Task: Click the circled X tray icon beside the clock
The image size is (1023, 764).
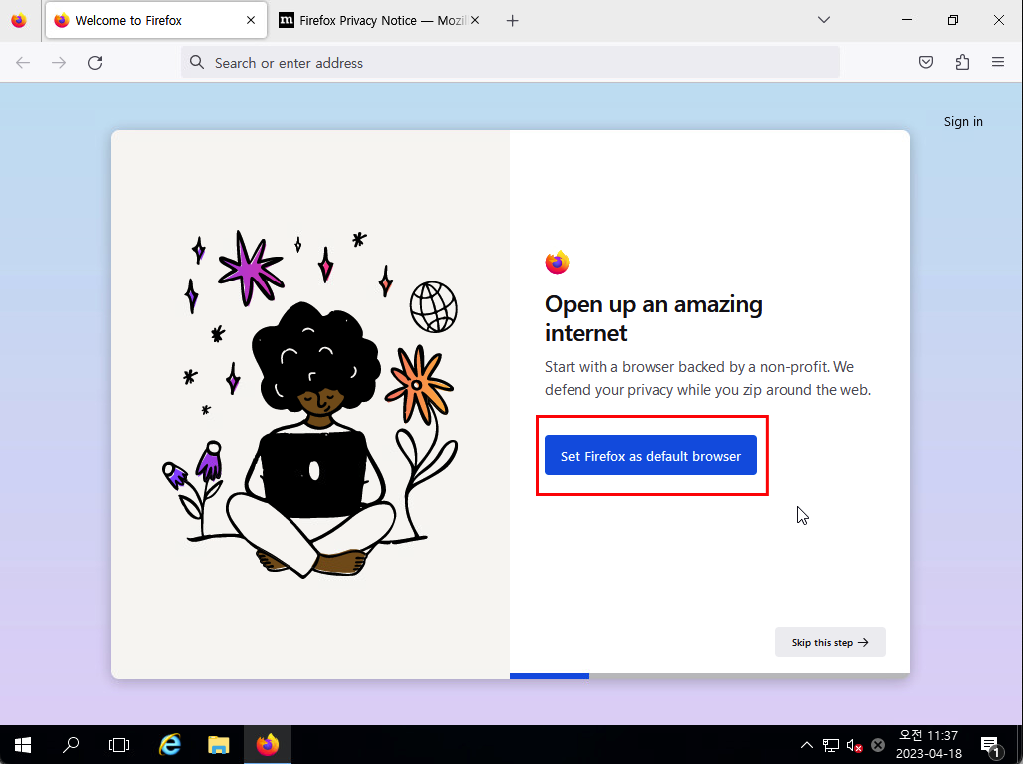Action: [x=878, y=744]
